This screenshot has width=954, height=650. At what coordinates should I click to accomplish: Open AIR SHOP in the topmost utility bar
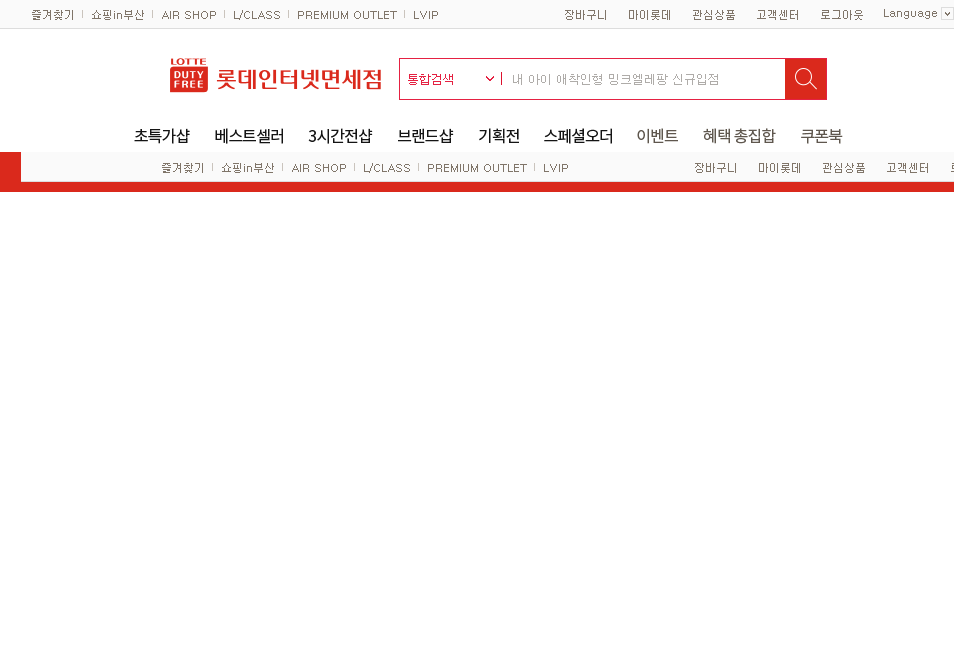click(189, 15)
